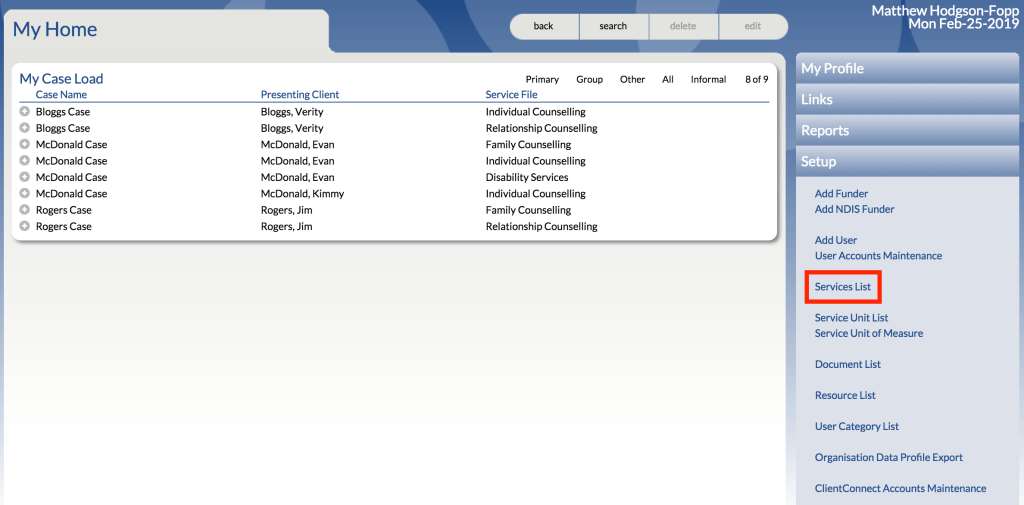Click the My Home page tab
This screenshot has width=1024, height=505.
(x=55, y=29)
